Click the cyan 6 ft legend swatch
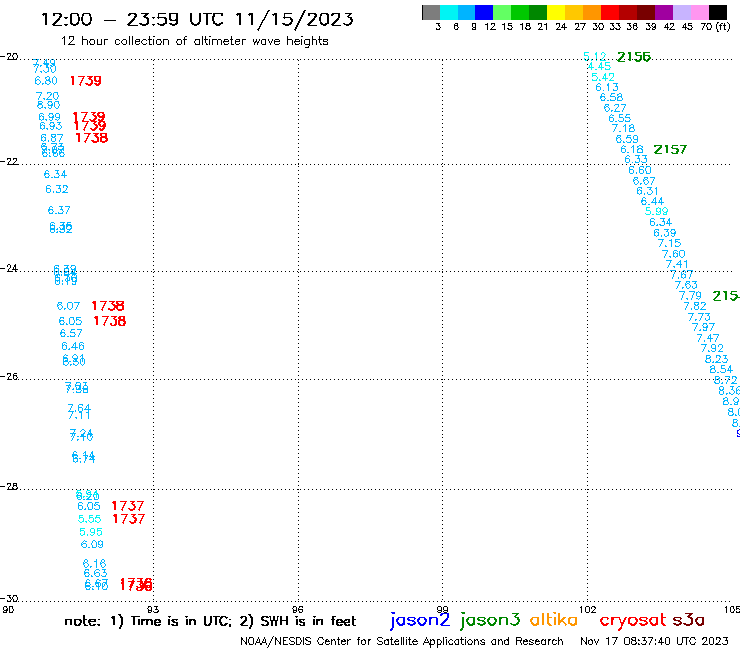 pyautogui.click(x=449, y=12)
